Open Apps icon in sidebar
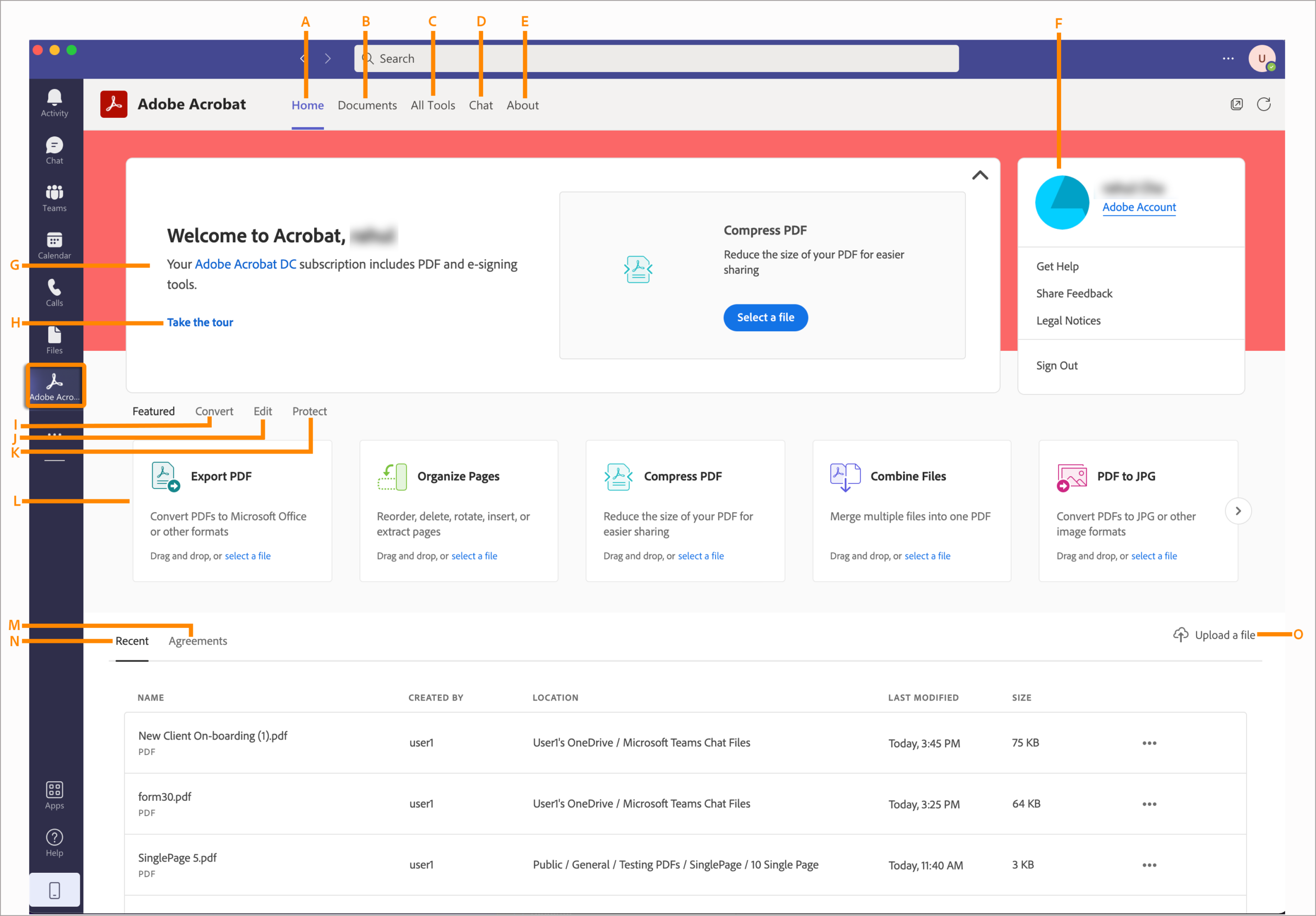This screenshot has height=916, width=1316. click(x=54, y=796)
